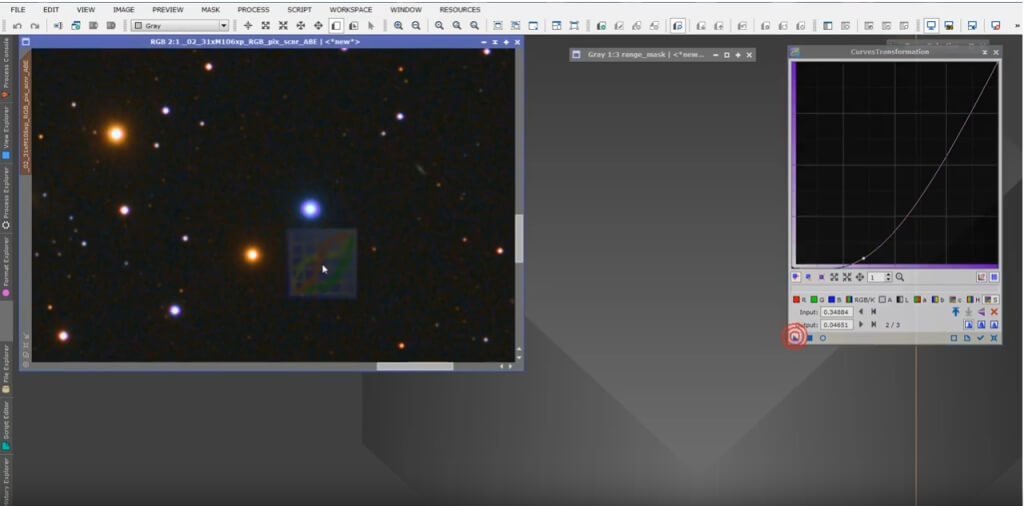Open the File Explorer side tab

click(x=6, y=368)
